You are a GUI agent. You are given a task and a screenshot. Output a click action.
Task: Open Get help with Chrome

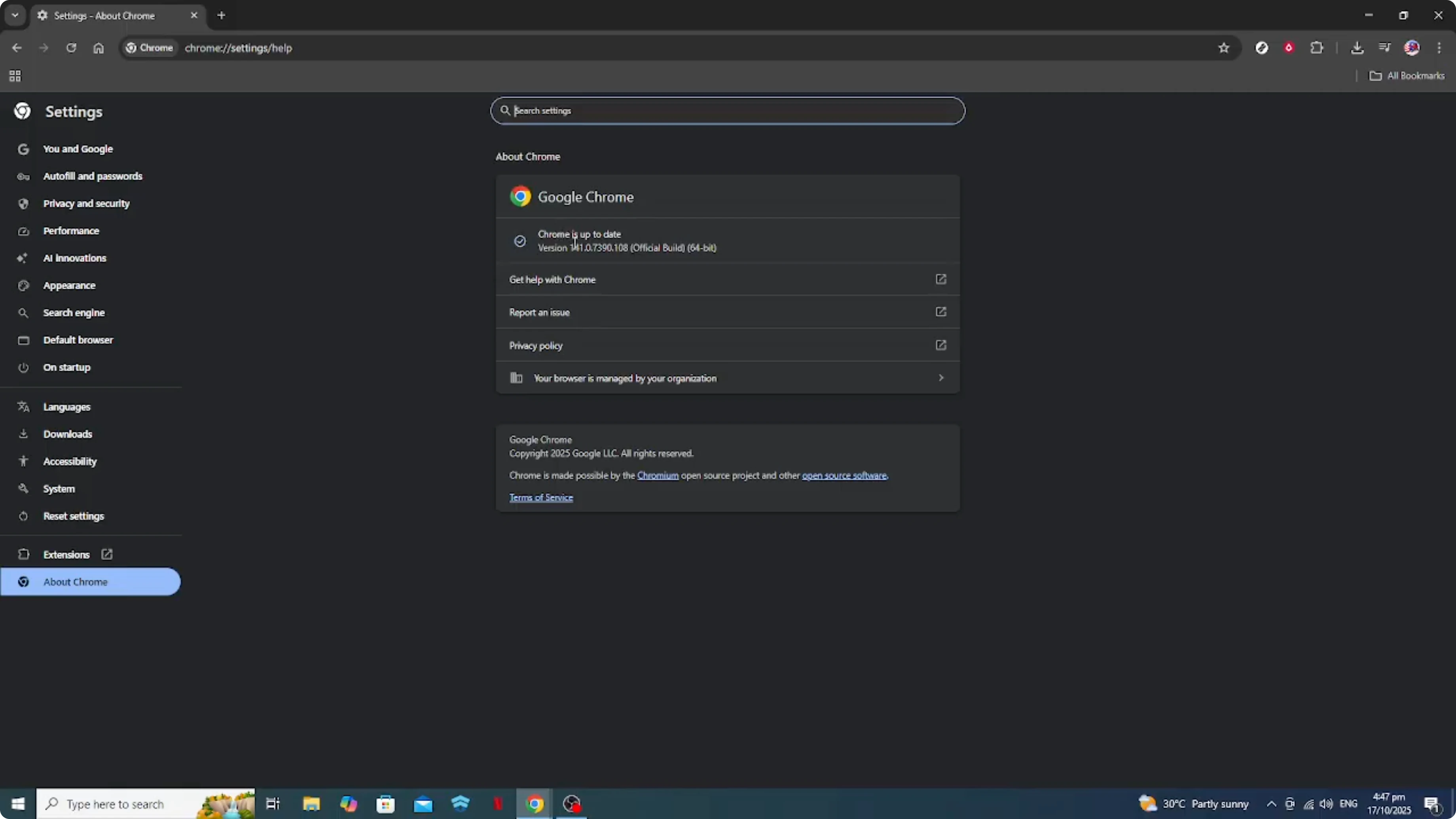click(x=728, y=279)
